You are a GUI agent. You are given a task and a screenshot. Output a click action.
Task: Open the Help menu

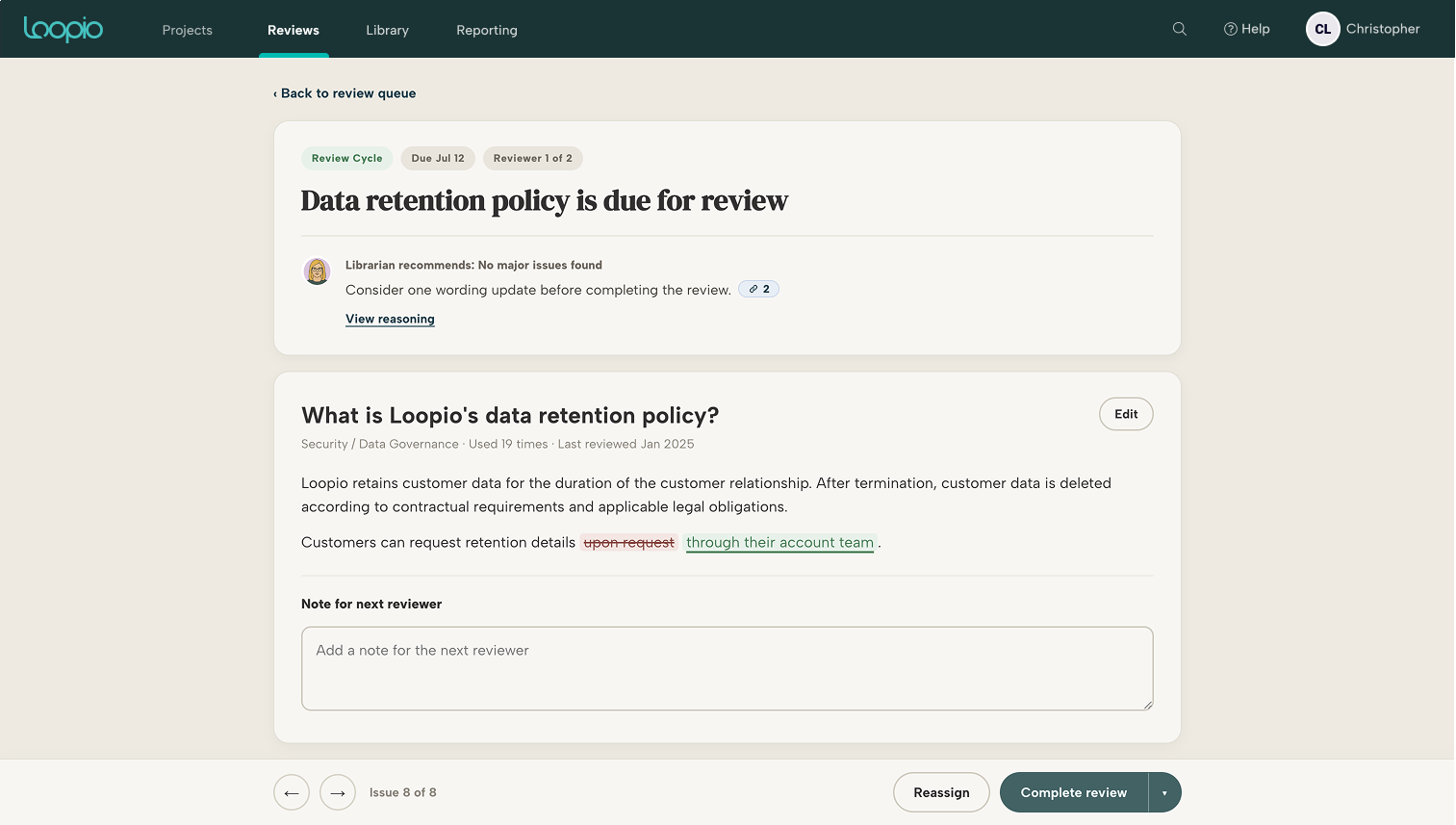point(1246,29)
